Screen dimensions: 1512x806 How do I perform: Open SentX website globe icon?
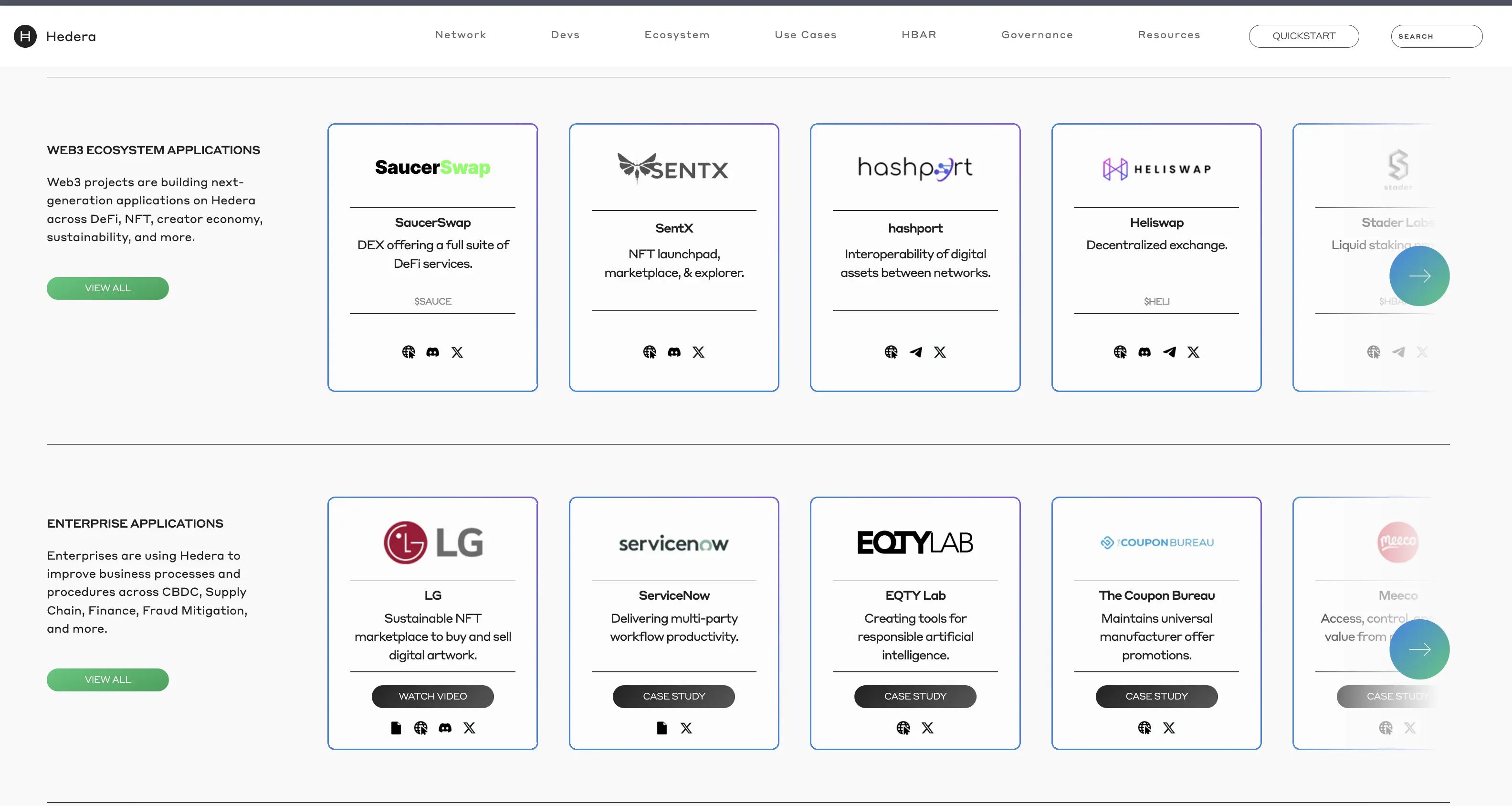point(650,352)
